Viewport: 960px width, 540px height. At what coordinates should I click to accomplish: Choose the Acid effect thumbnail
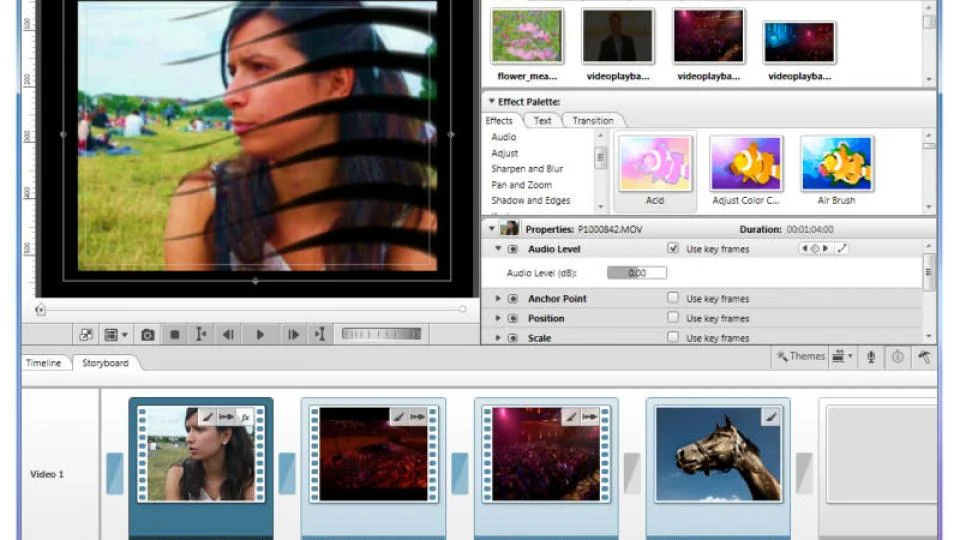(655, 164)
